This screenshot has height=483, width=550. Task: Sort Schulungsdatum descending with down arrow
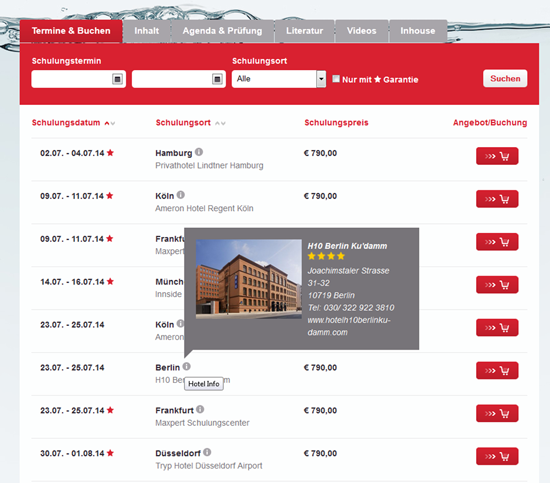click(113, 123)
